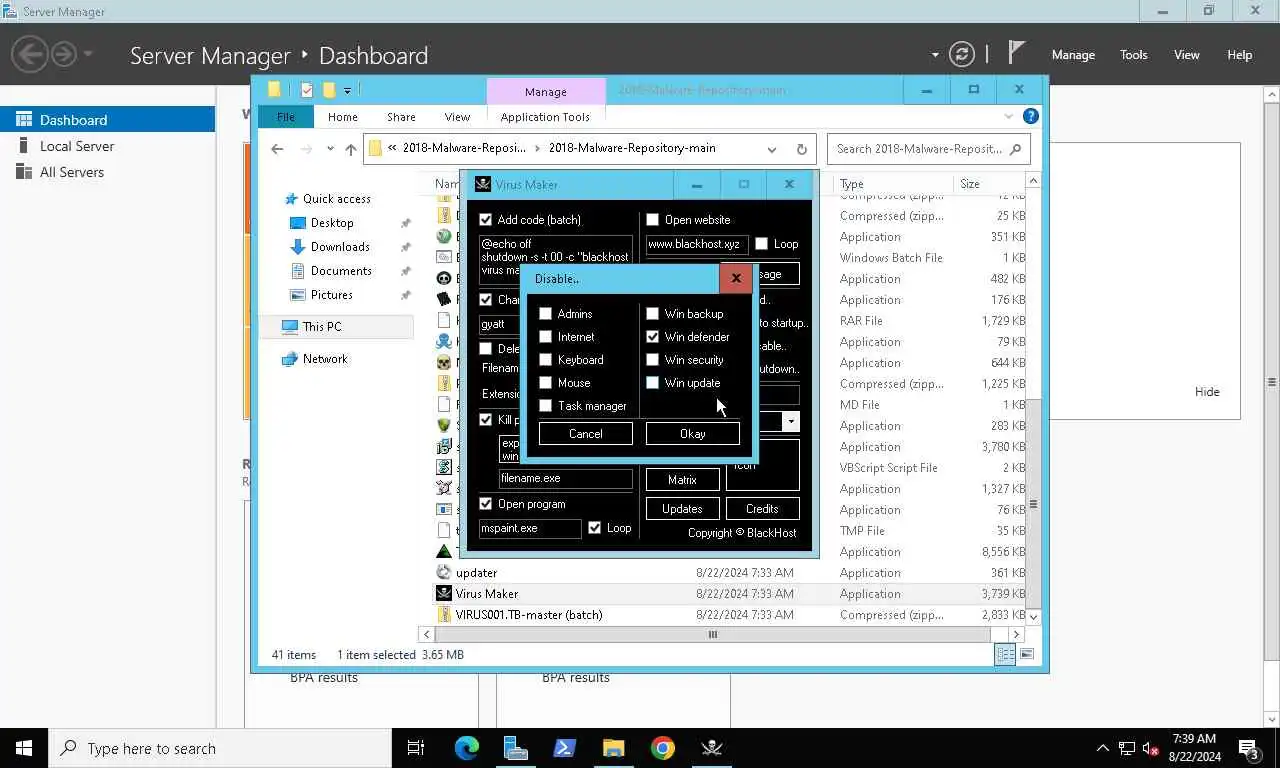Click the Explorer horizontal scrollbar thumb
The width and height of the screenshot is (1280, 768).
(x=713, y=634)
